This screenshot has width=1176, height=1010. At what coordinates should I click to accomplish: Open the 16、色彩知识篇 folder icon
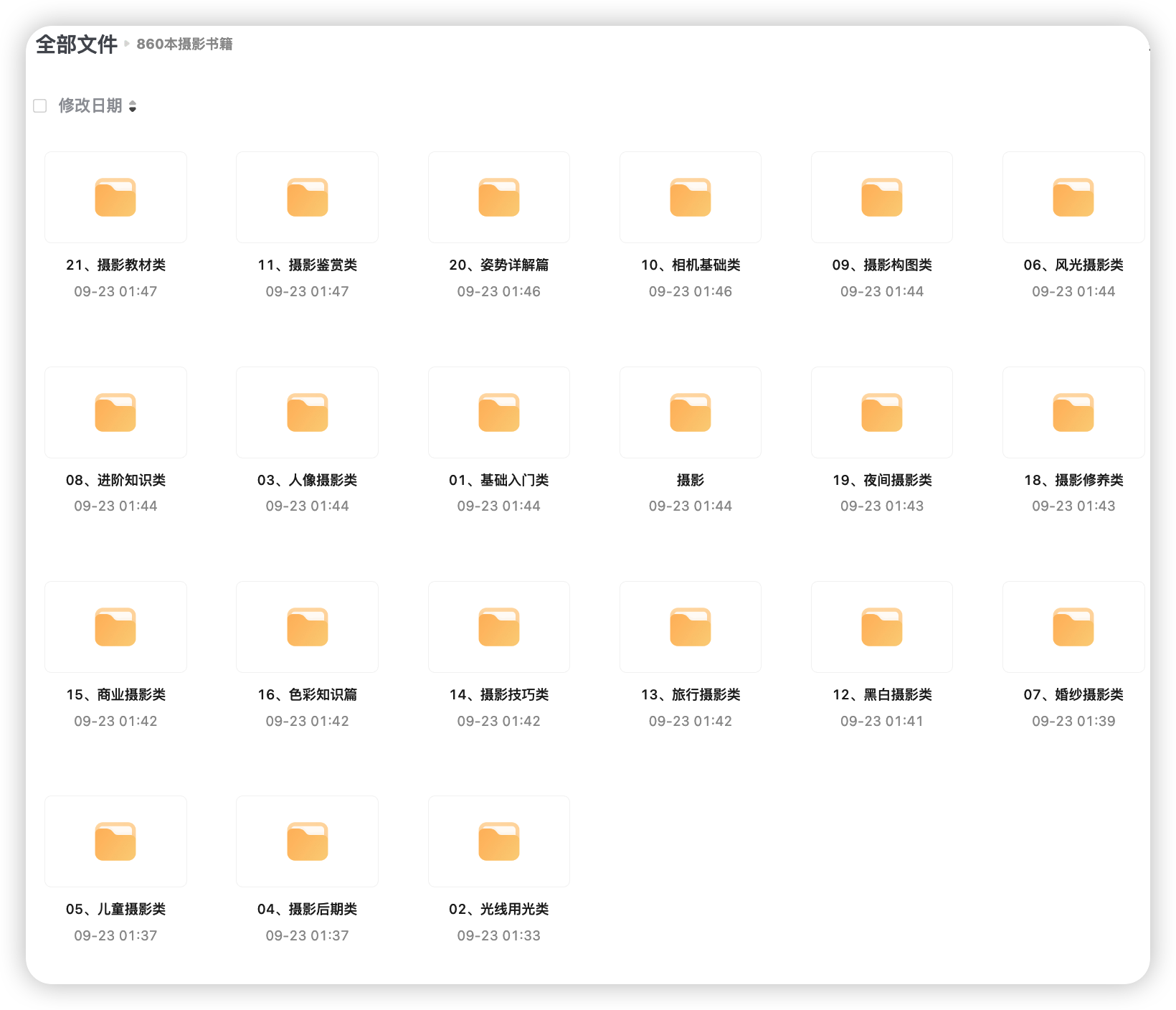pyautogui.click(x=308, y=627)
